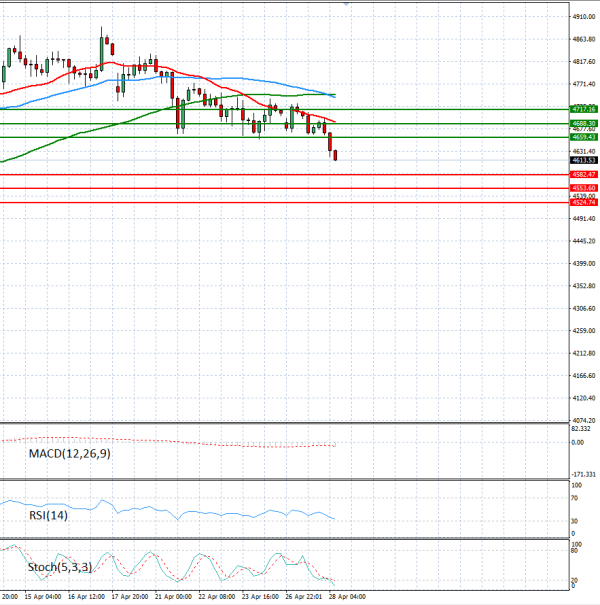
Task: Click the red 4582.47 price tag
Action: pyautogui.click(x=584, y=174)
